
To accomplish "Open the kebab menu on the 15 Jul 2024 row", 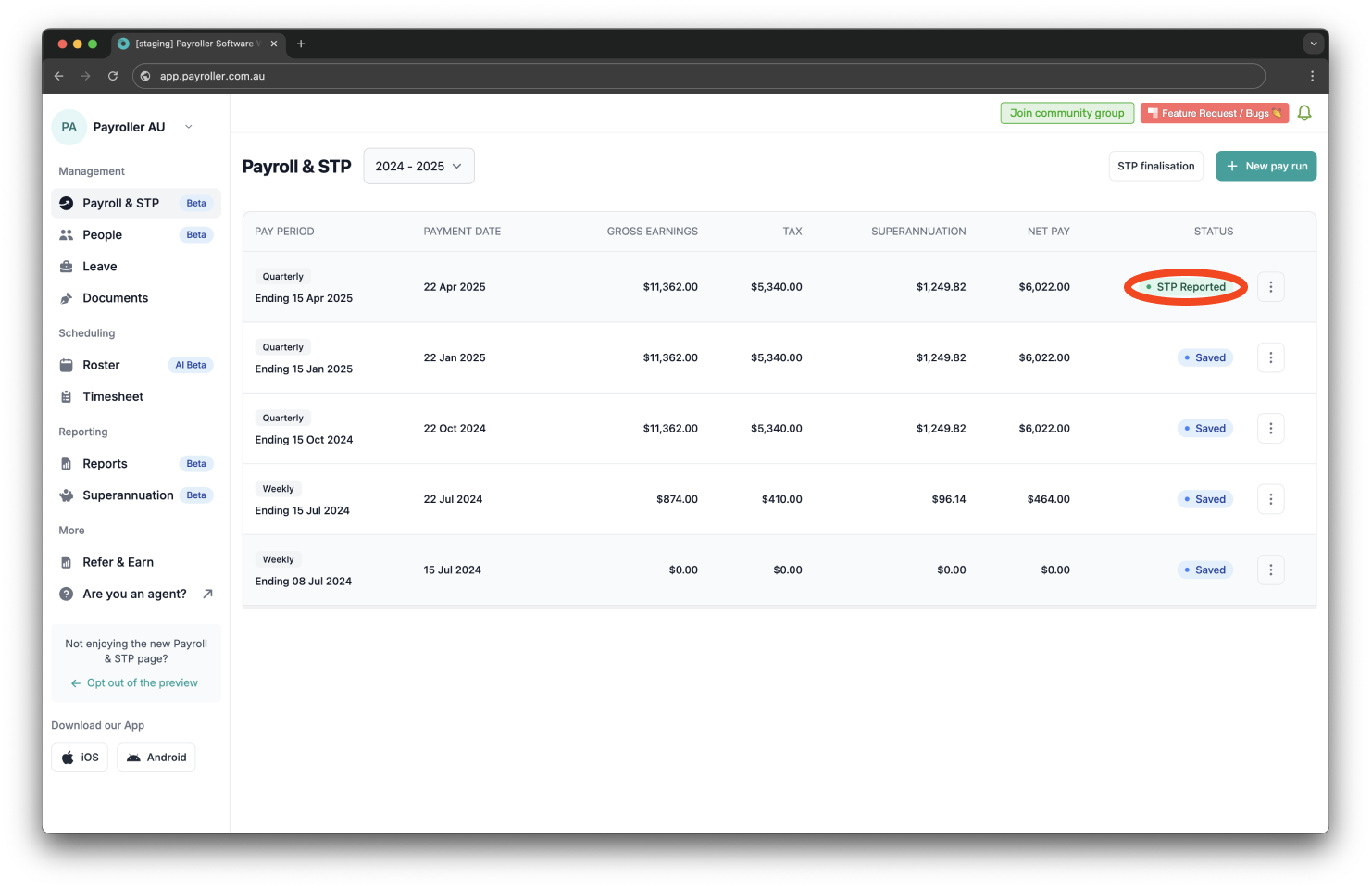I will coord(1270,570).
